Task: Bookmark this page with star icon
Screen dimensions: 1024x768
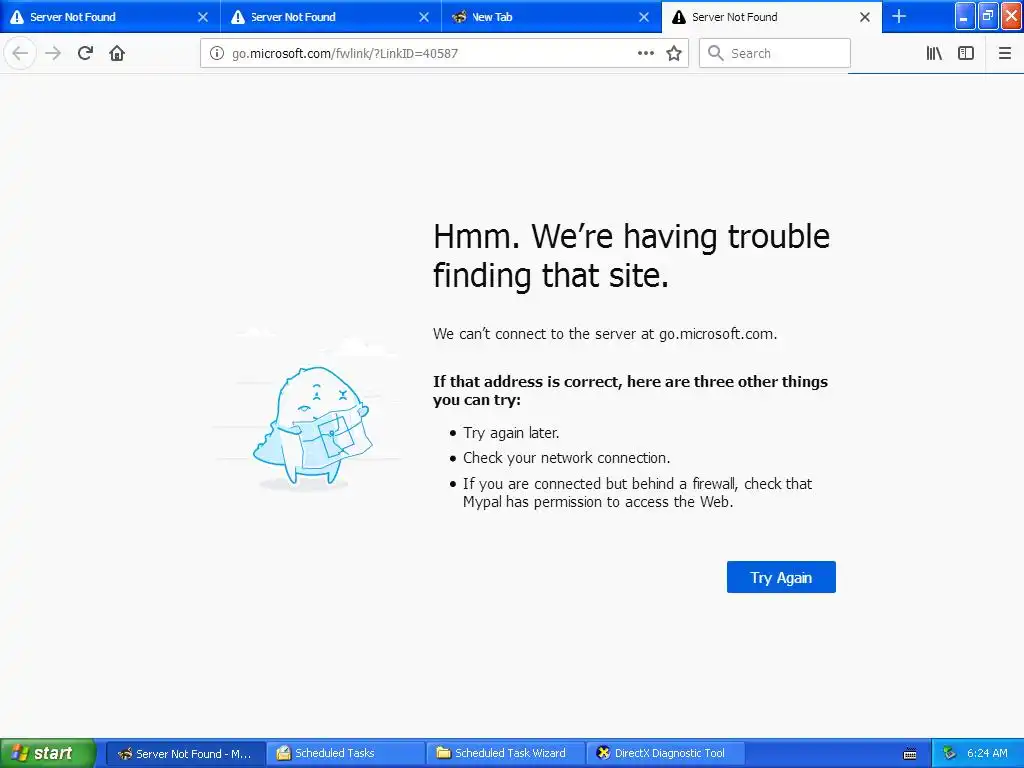Action: click(674, 54)
